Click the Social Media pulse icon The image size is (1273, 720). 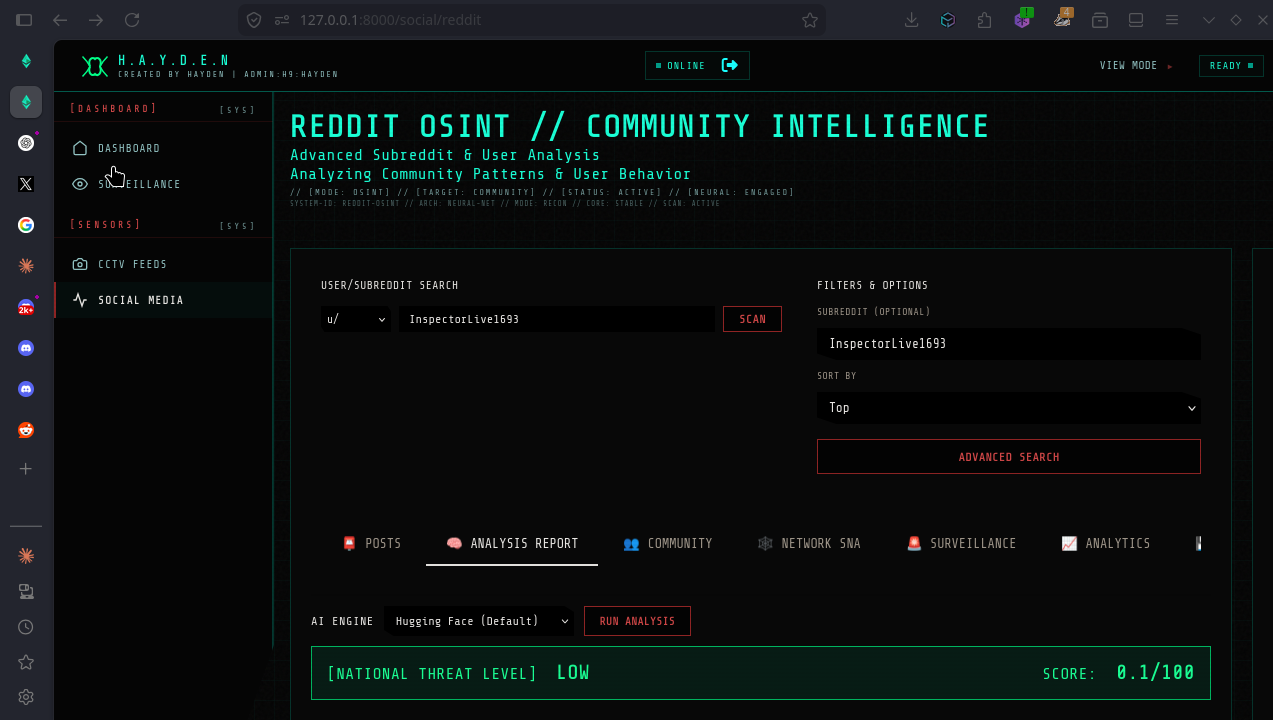[80, 300]
